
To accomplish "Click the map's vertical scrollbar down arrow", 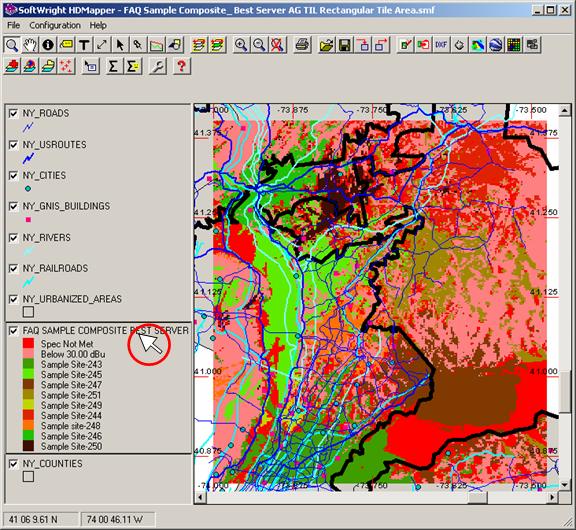I will [x=565, y=485].
